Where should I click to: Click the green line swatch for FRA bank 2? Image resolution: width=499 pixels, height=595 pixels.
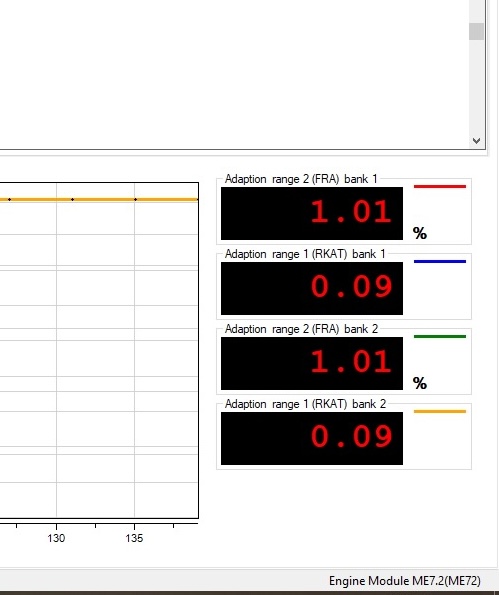pos(440,336)
